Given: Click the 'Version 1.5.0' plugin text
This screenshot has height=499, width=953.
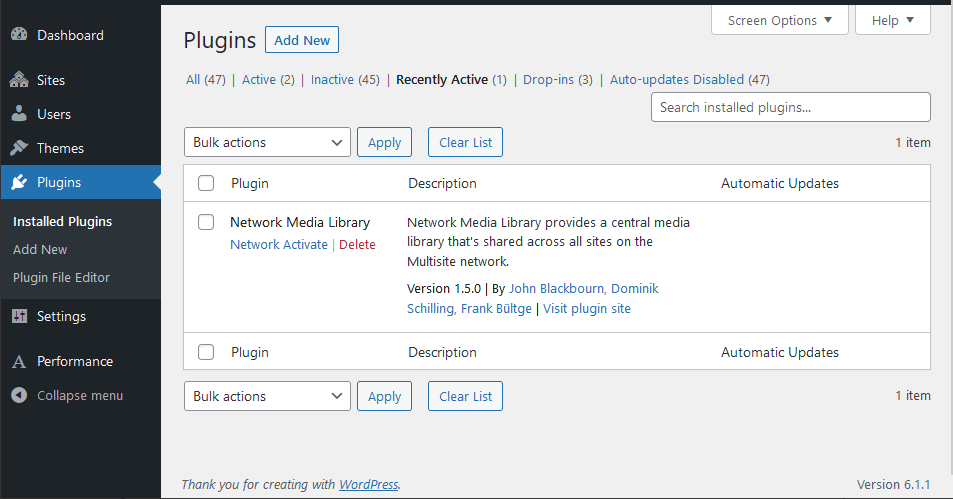Looking at the screenshot, I should (444, 289).
